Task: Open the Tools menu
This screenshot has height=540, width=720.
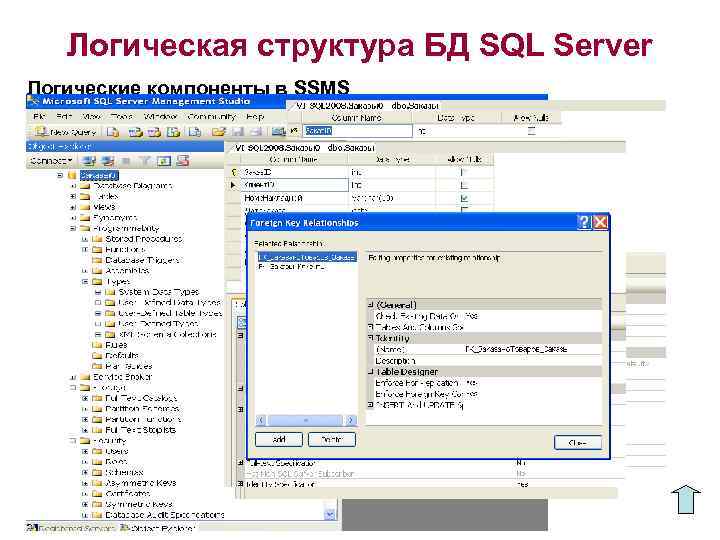Action: 122,117
